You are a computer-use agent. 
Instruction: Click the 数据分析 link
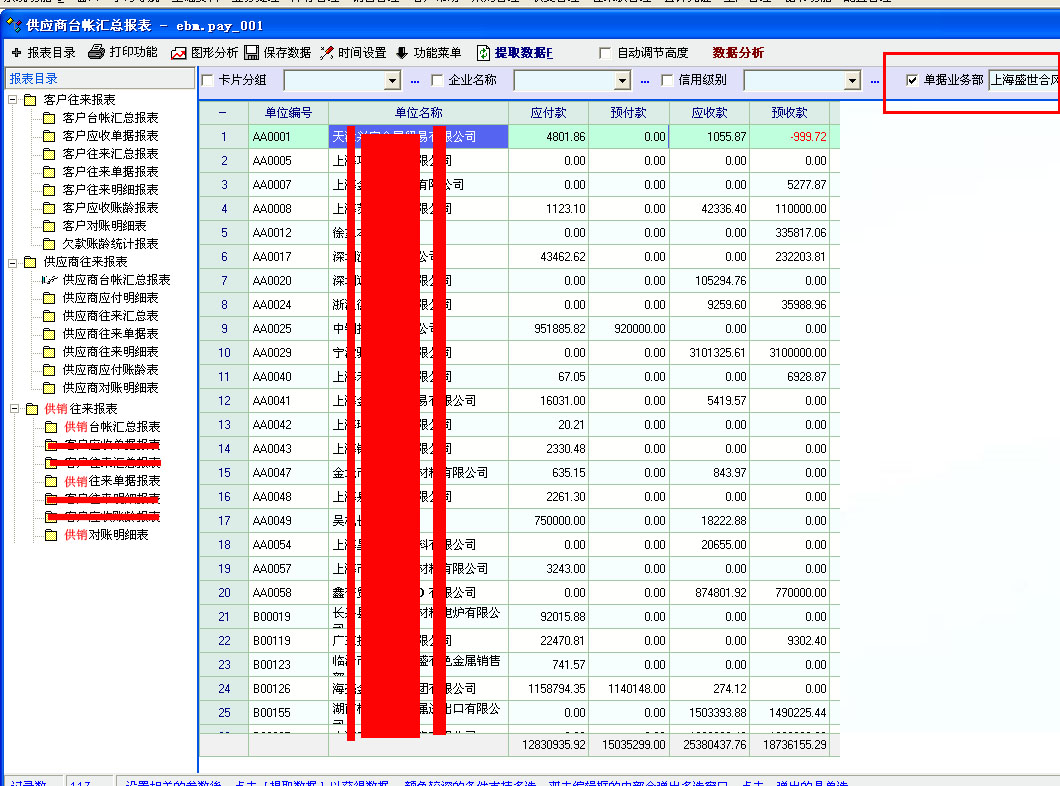click(738, 53)
